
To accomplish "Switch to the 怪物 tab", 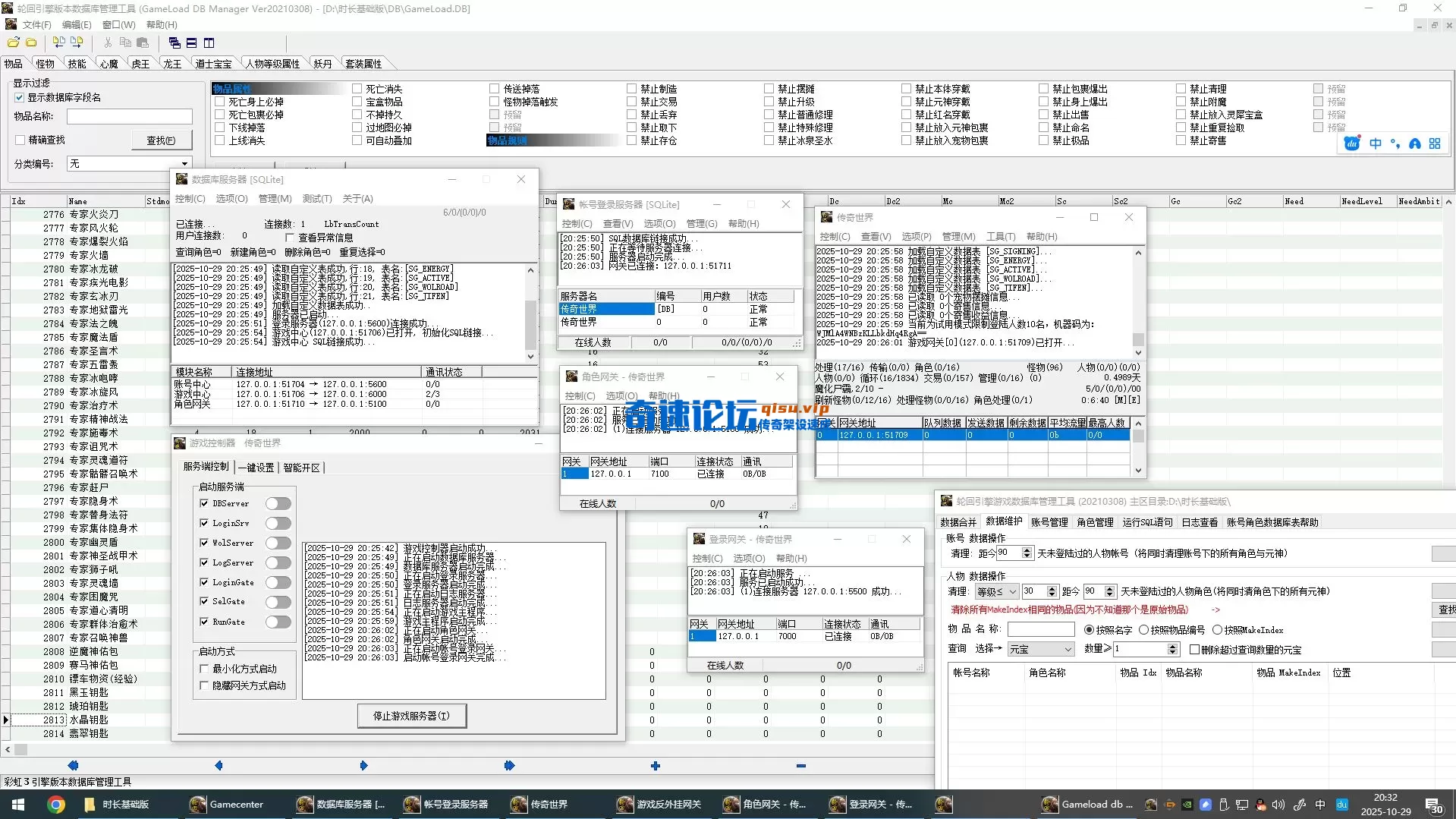I will point(44,63).
